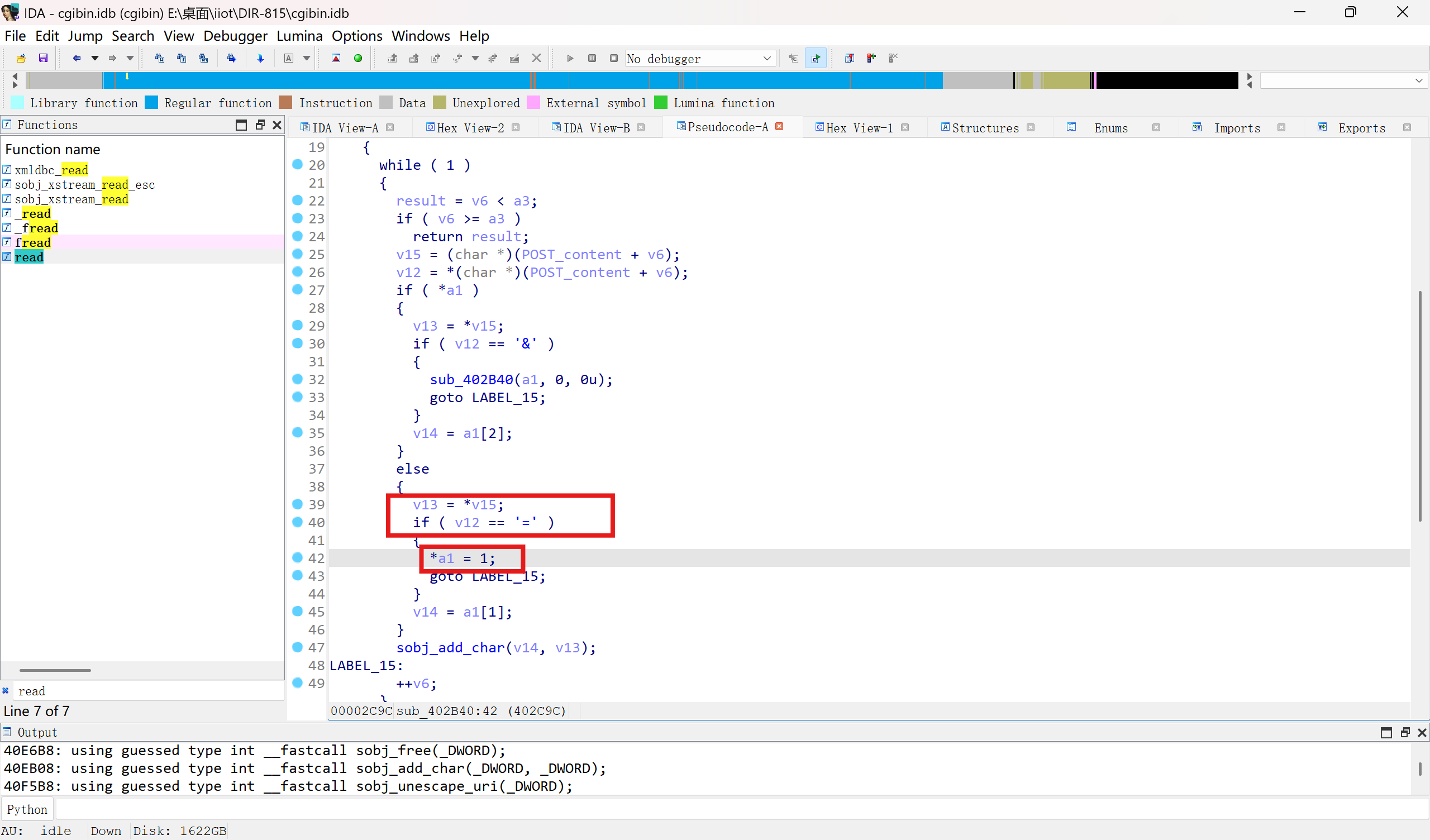Click the binoculars search-immediate icon

tap(159, 58)
